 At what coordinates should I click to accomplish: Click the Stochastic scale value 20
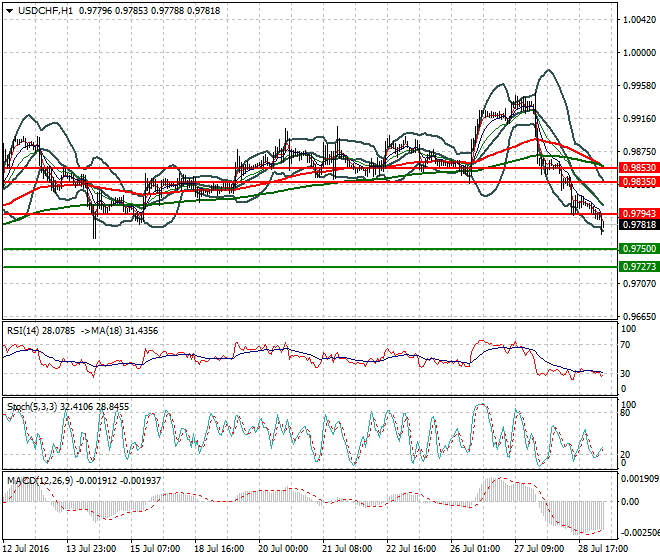coord(626,455)
